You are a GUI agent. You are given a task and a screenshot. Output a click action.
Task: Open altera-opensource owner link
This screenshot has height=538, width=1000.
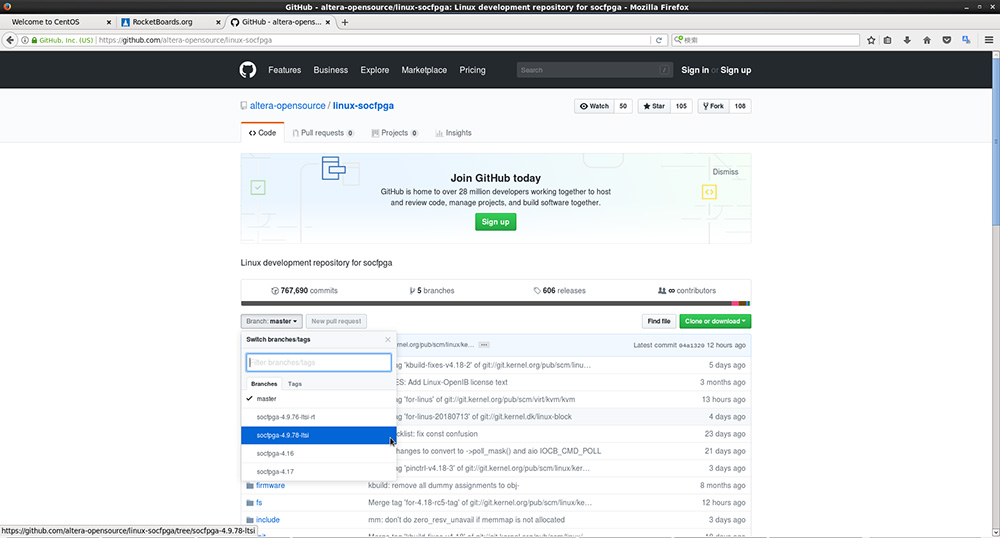288,106
